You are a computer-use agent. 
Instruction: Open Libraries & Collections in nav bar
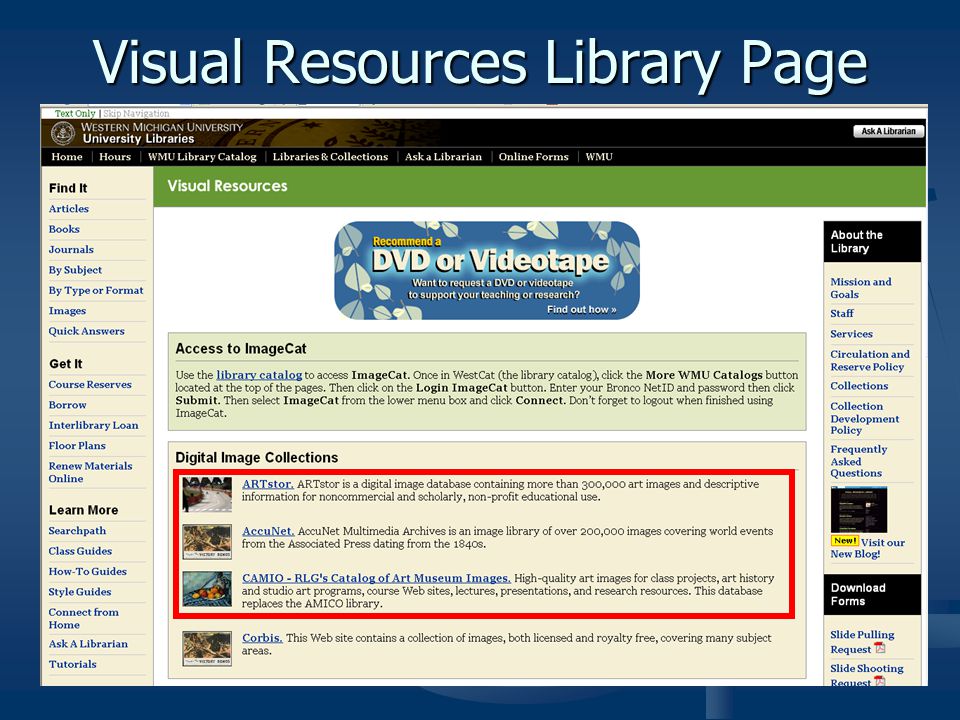[x=330, y=157]
